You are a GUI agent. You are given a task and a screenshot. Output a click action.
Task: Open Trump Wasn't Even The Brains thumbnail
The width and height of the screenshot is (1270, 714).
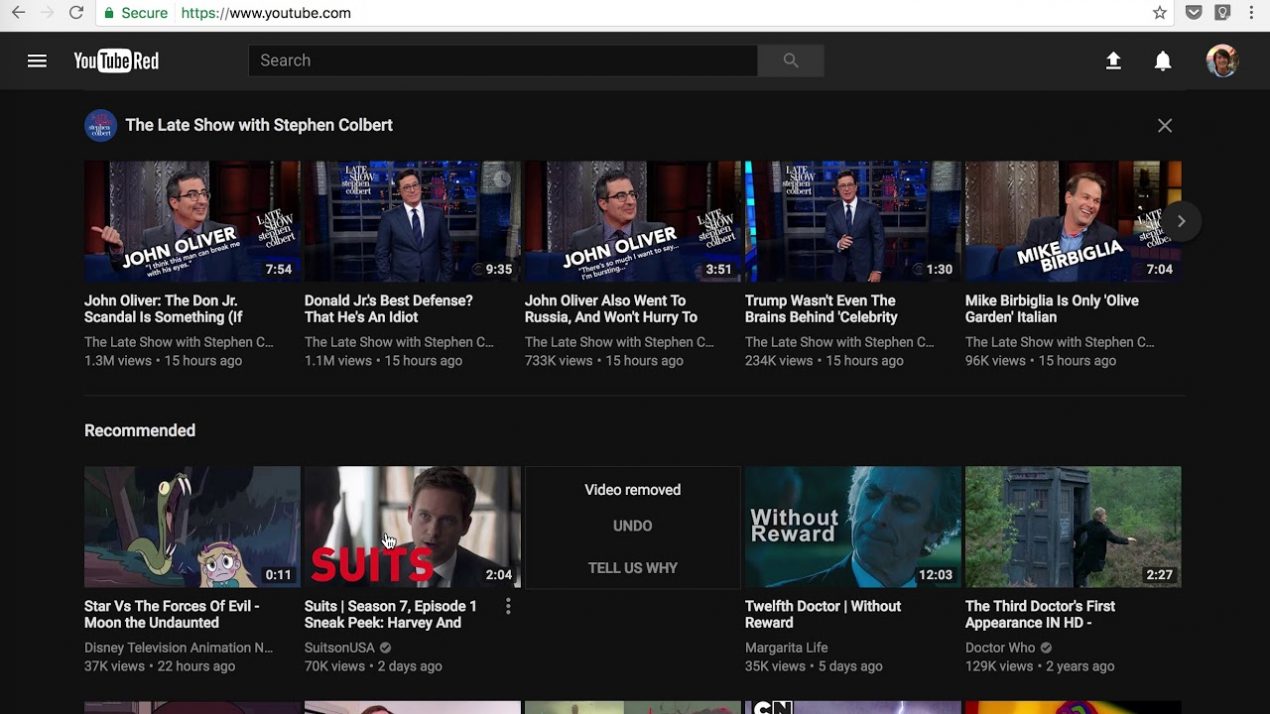pos(853,221)
